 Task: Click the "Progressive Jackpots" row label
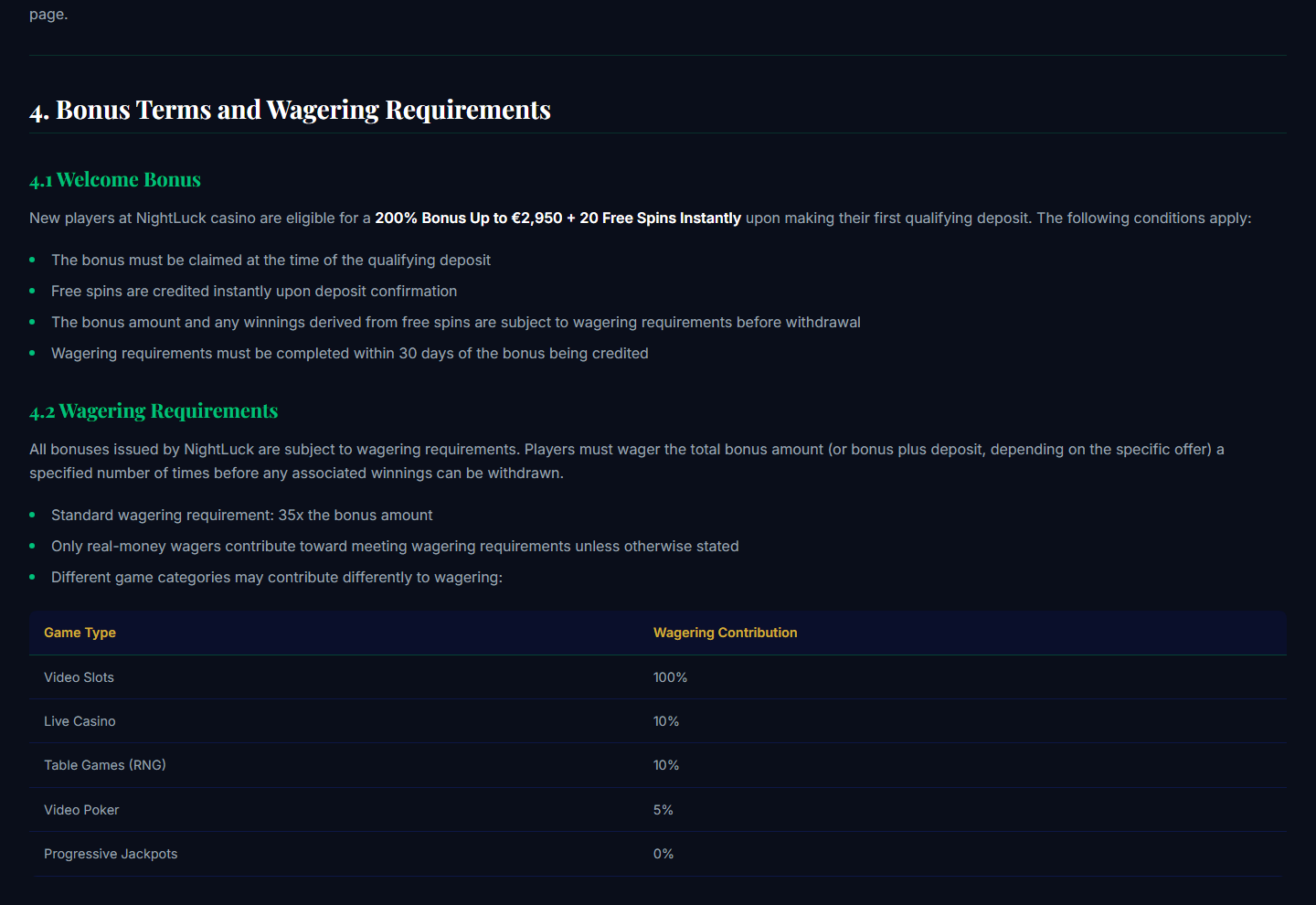(x=111, y=854)
